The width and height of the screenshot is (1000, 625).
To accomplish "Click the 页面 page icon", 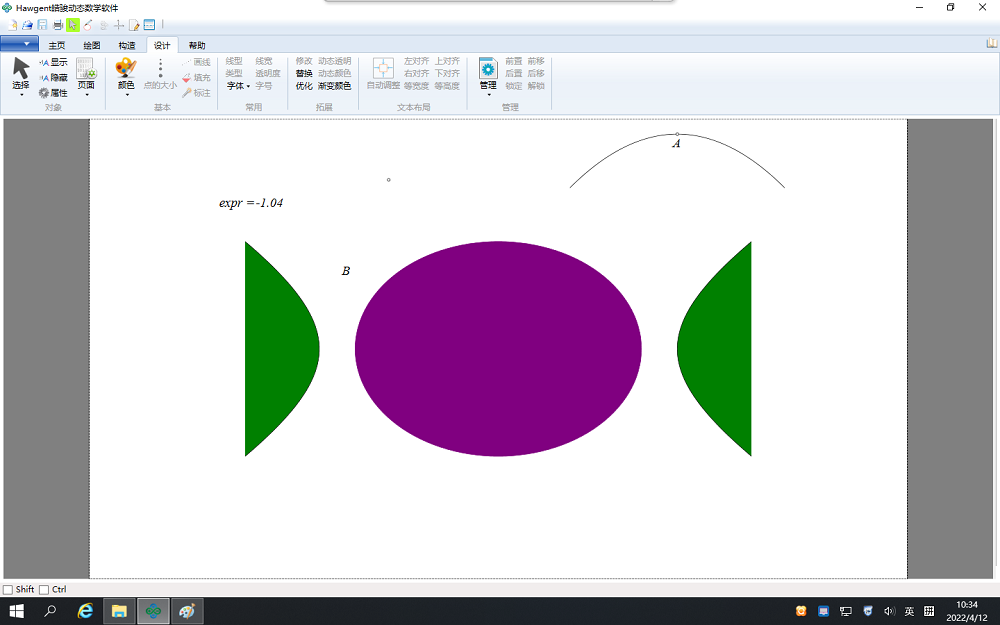I will click(x=86, y=69).
